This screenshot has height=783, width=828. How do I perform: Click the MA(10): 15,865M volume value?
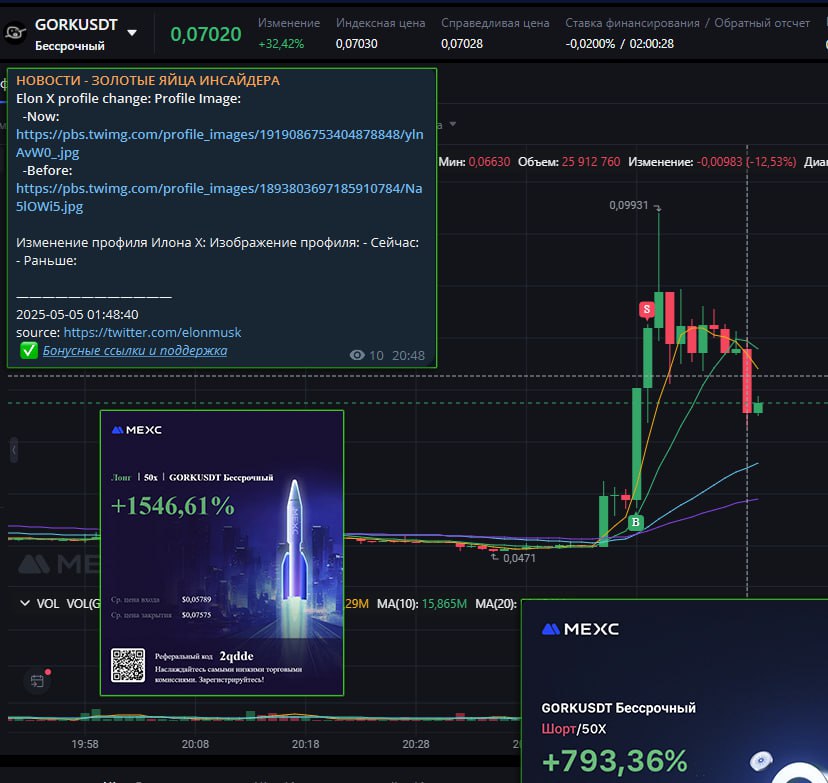click(x=421, y=603)
